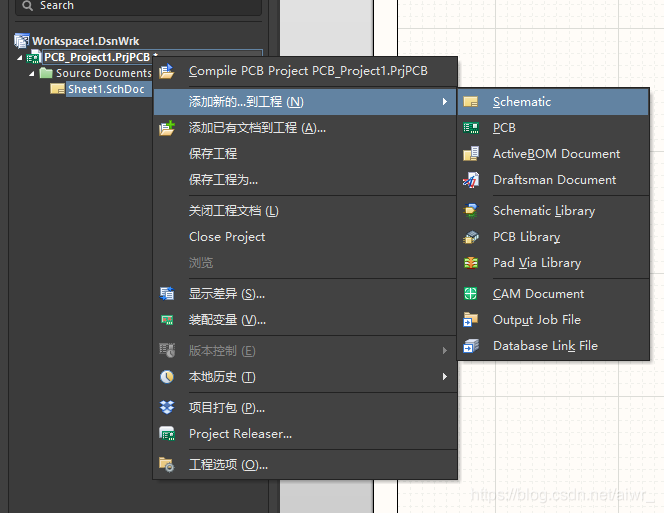Click the Sheet1.SchDoc schematic file icon
This screenshot has width=664, height=513.
point(57,89)
